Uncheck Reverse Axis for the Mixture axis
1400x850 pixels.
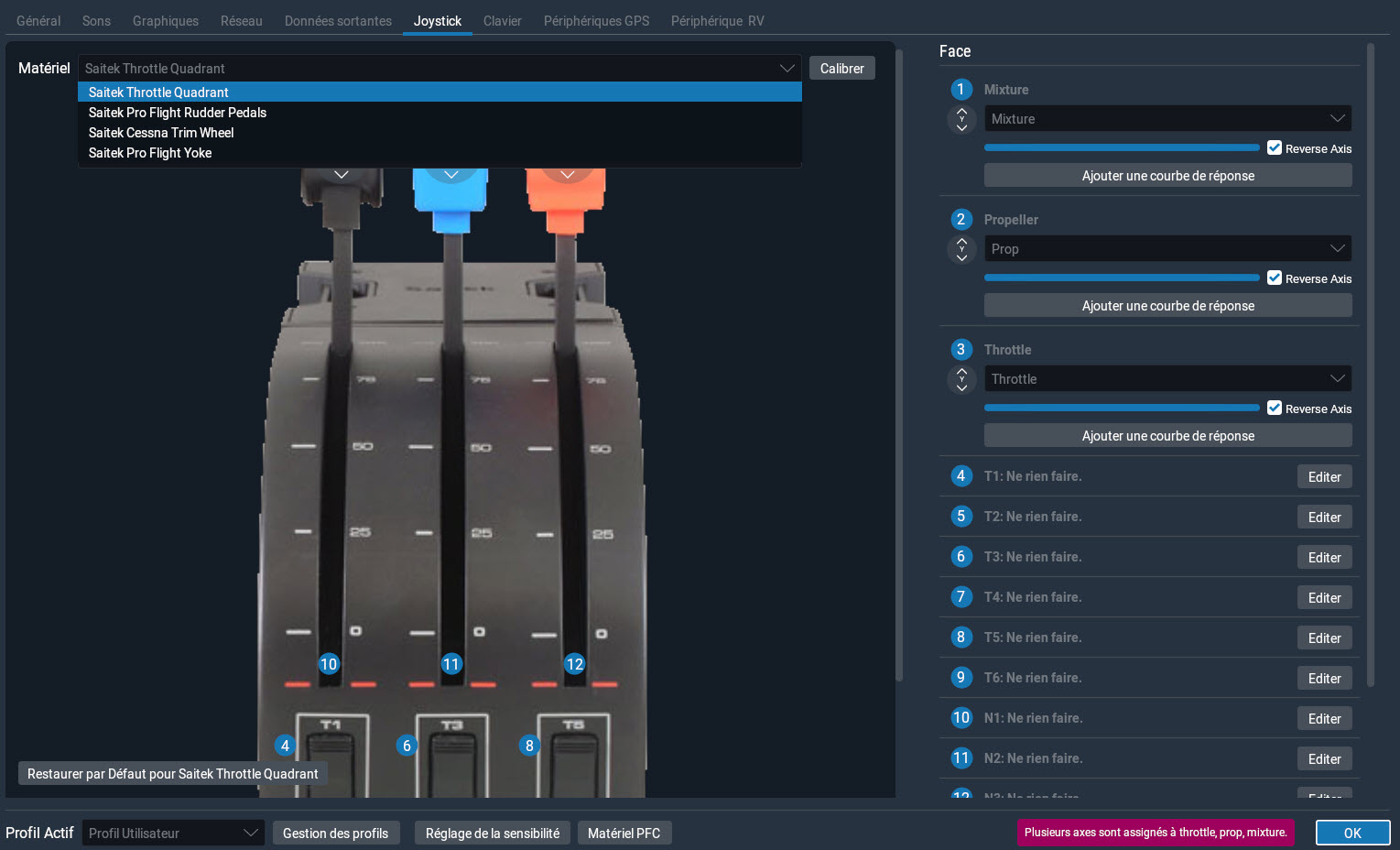[1275, 148]
